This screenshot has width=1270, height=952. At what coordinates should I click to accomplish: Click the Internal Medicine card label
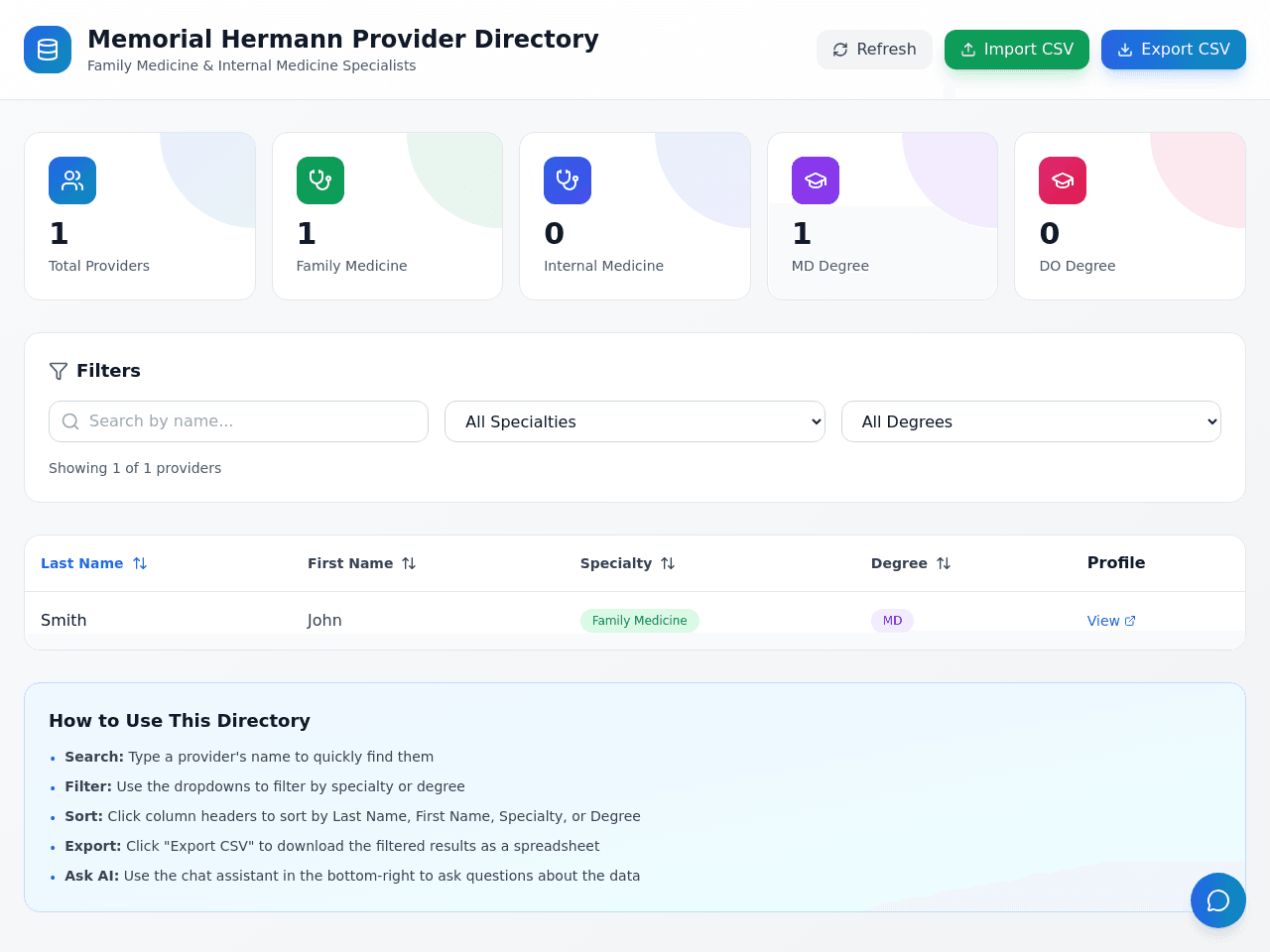[603, 266]
